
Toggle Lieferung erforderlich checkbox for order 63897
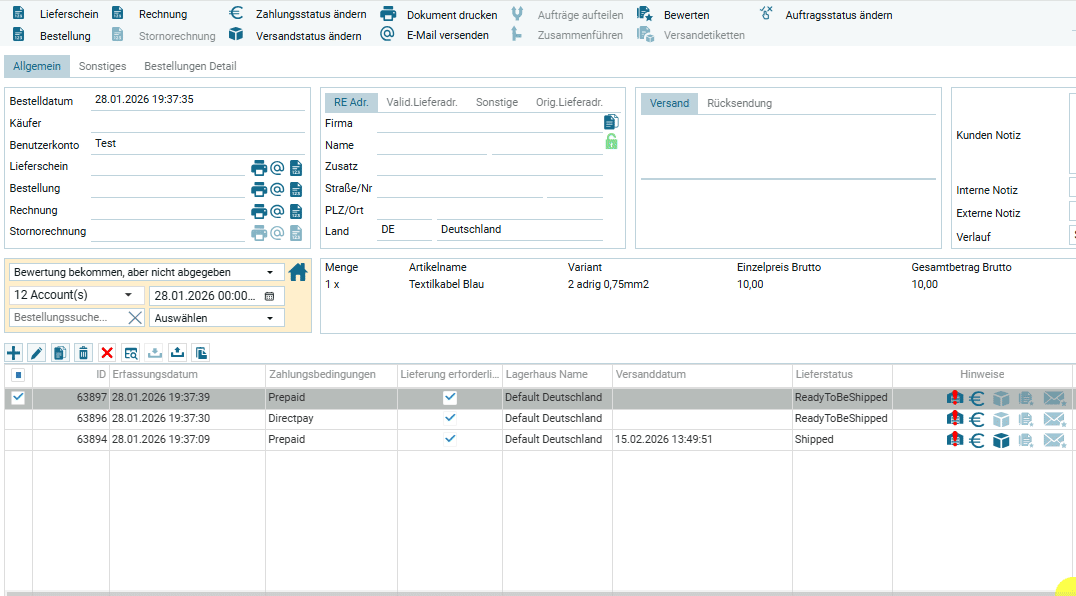pyautogui.click(x=450, y=398)
